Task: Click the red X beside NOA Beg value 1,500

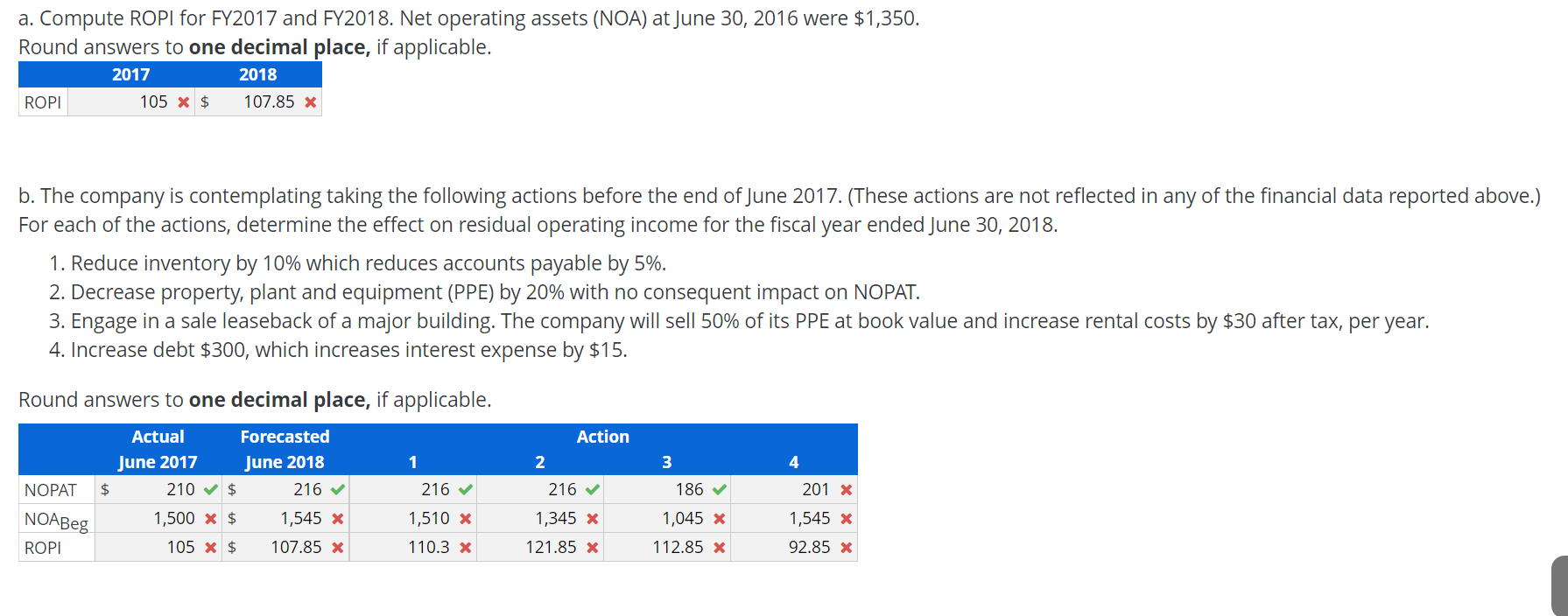Action: 210,518
